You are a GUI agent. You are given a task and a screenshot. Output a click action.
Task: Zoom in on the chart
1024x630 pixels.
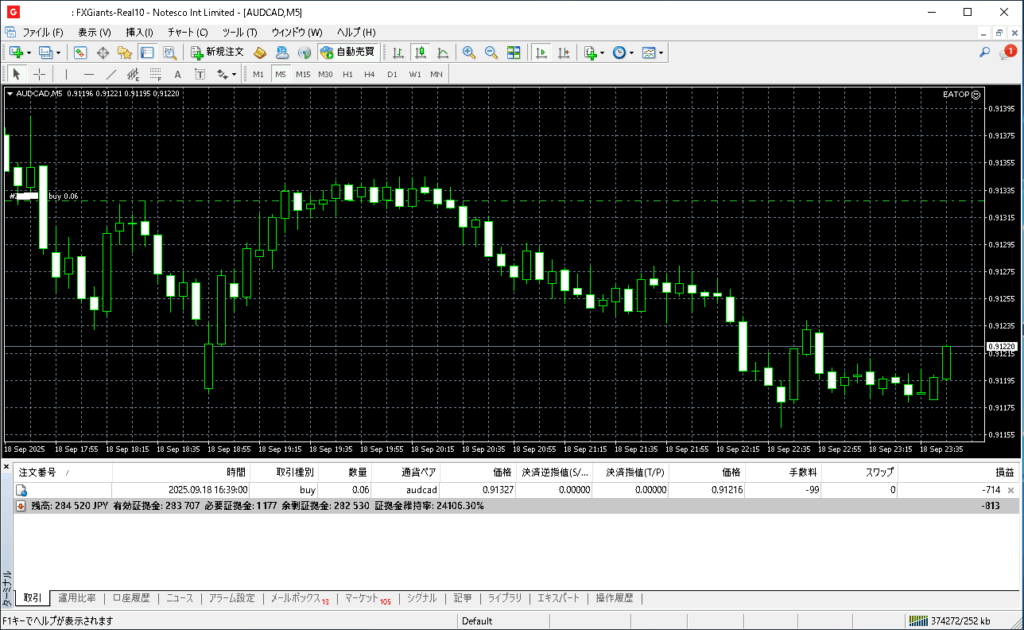click(468, 52)
